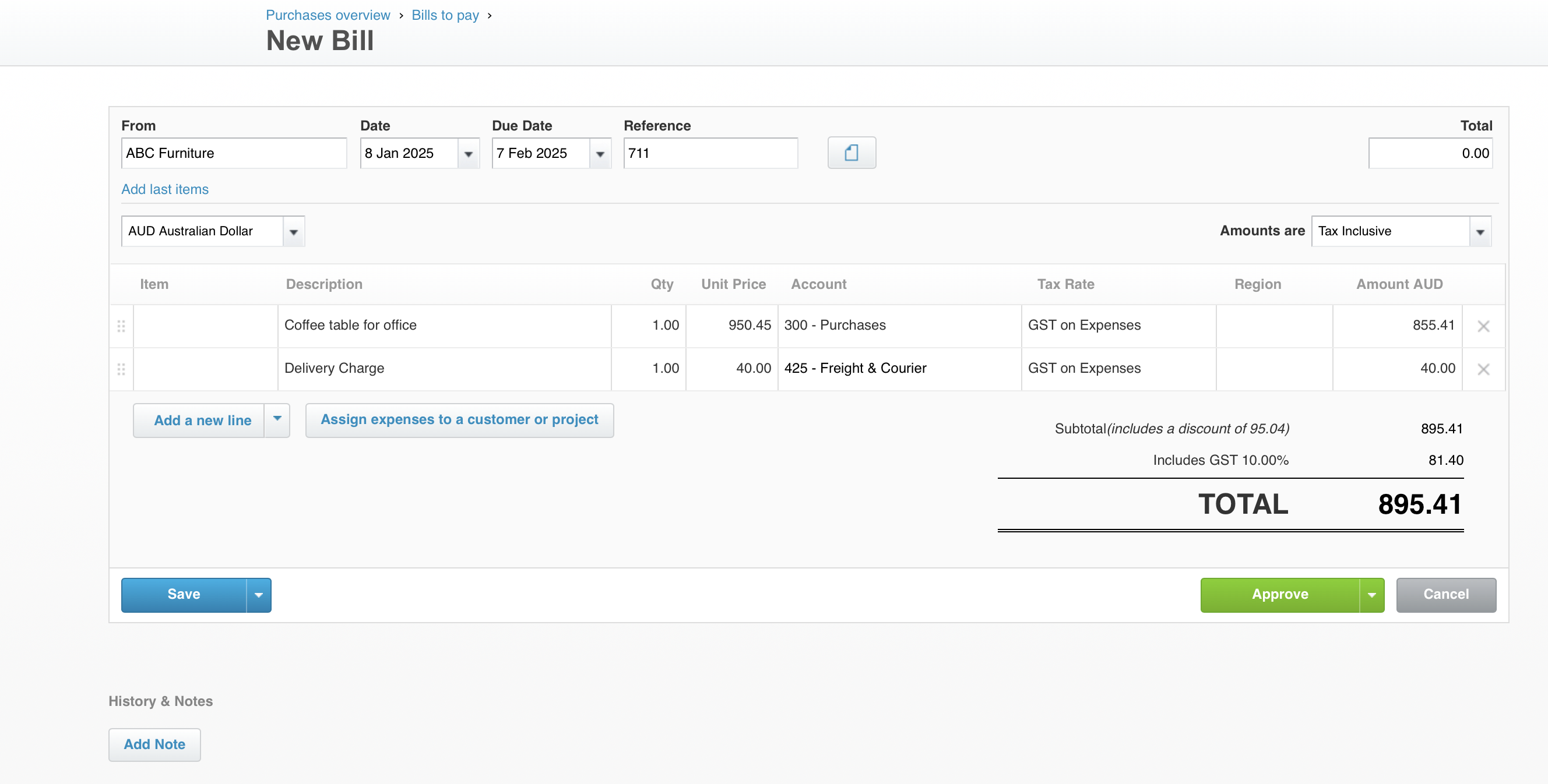Grab the Delivery Charge row drag handle
The width and height of the screenshot is (1548, 784).
(x=121, y=369)
